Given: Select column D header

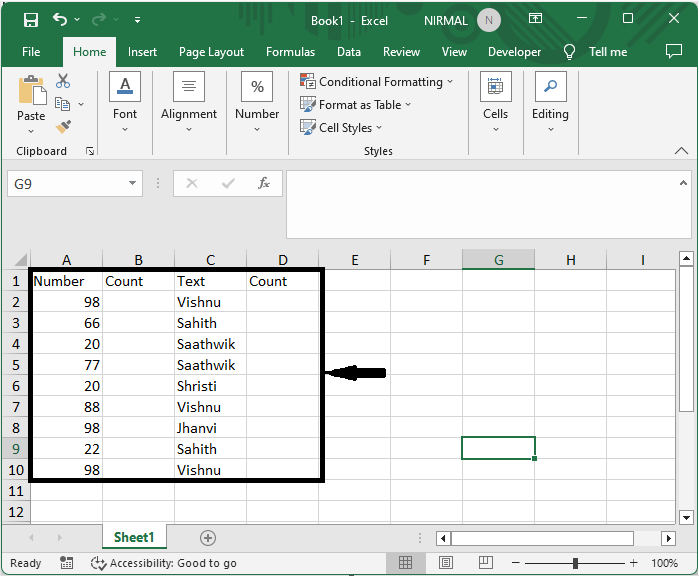Looking at the screenshot, I should 283,259.
